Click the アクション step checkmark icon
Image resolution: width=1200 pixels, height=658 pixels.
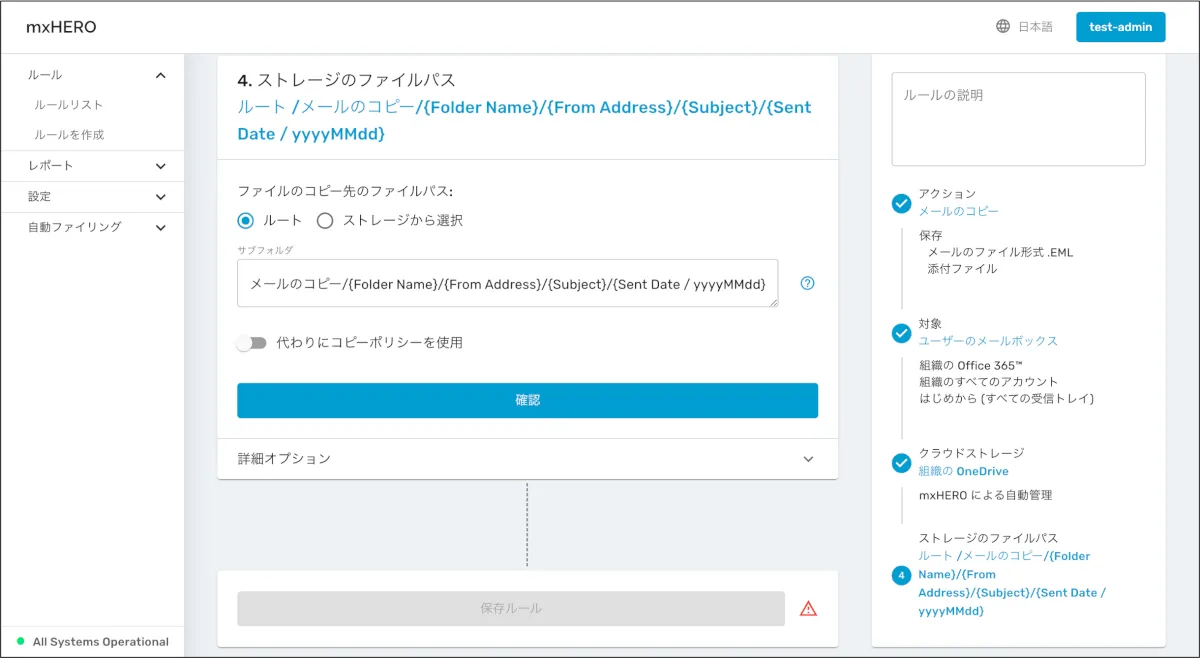[901, 204]
